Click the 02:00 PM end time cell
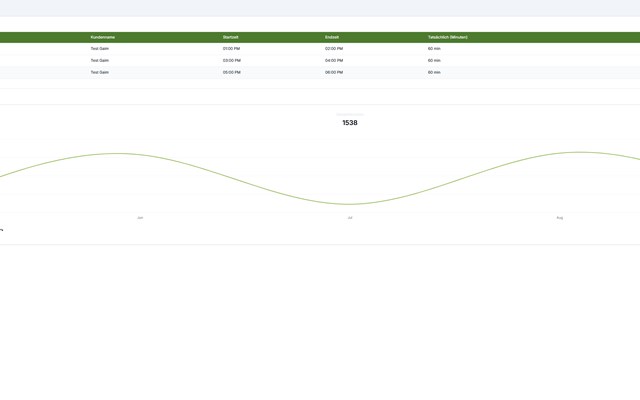Screen dimensions: 640x400 (x=334, y=49)
